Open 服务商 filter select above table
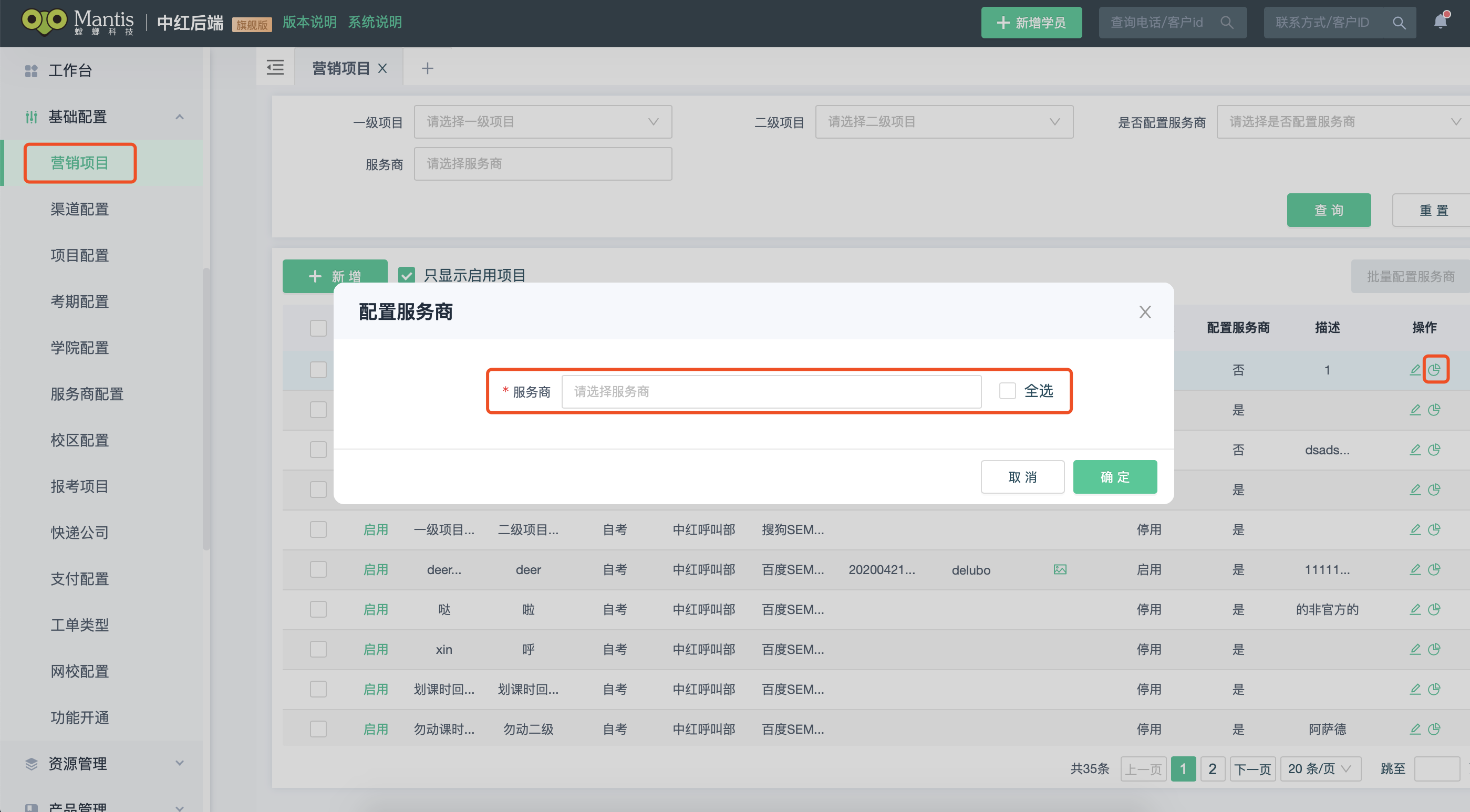1470x812 pixels. [x=543, y=164]
